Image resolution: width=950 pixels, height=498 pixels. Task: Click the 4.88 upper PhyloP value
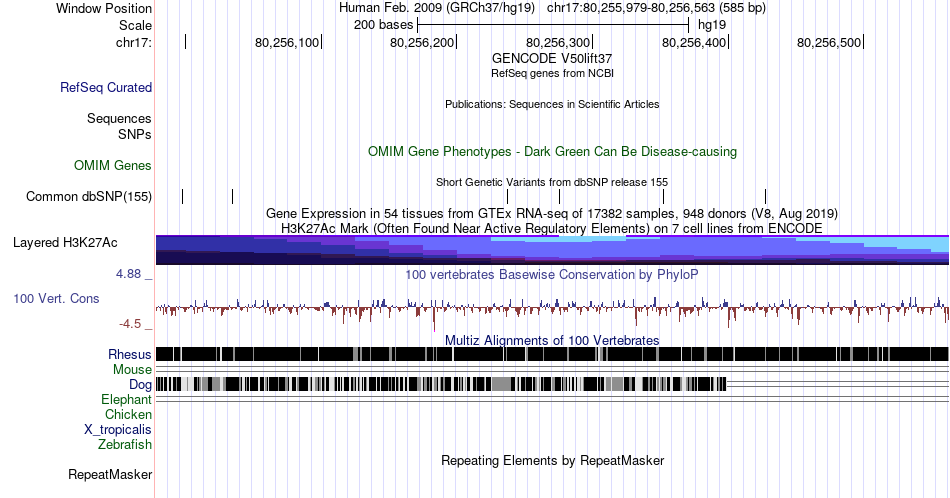128,274
